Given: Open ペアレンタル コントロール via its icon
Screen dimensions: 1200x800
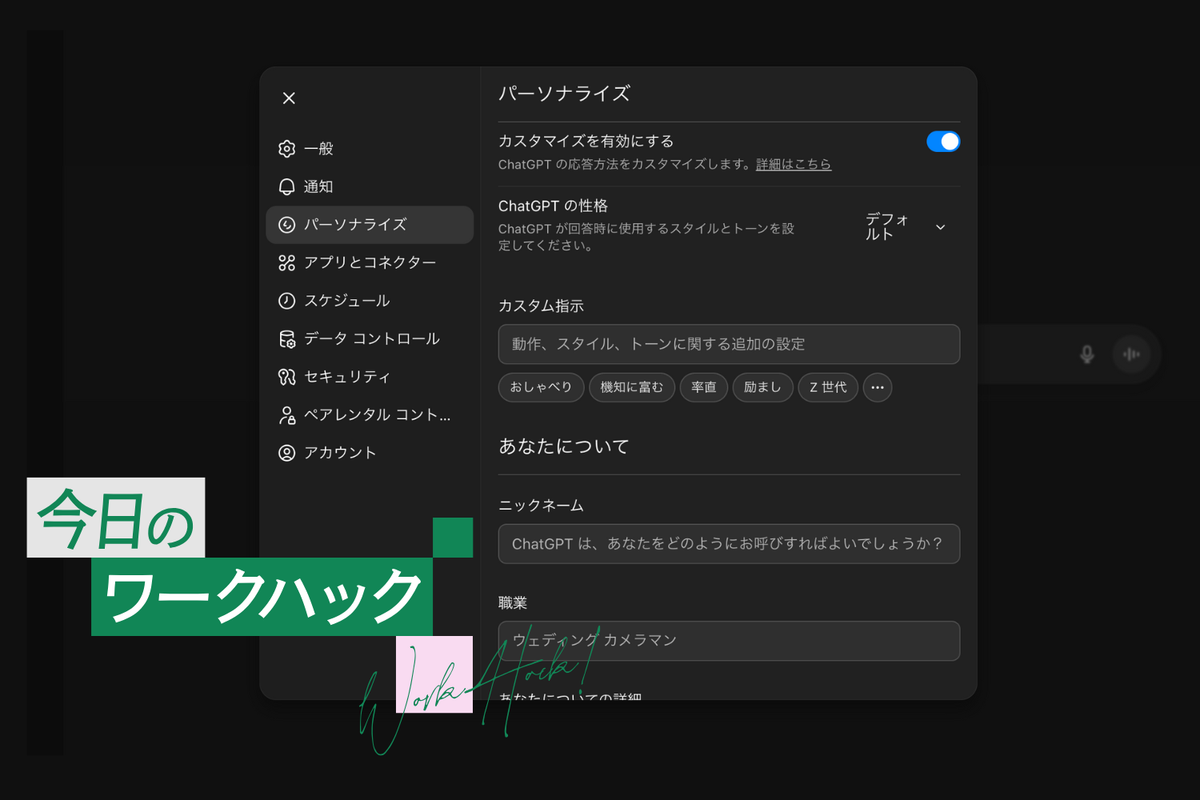Looking at the screenshot, I should point(287,414).
